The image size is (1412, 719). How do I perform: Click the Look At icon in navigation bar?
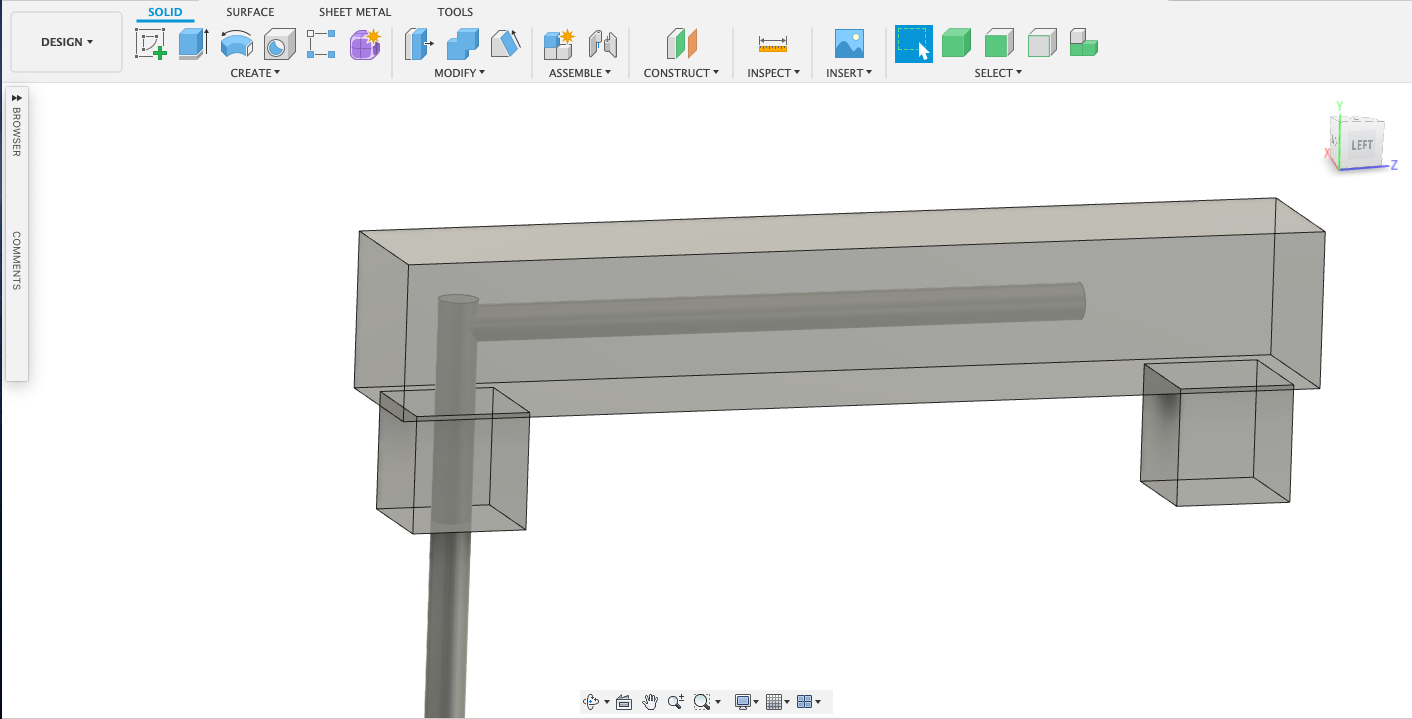[x=624, y=702]
